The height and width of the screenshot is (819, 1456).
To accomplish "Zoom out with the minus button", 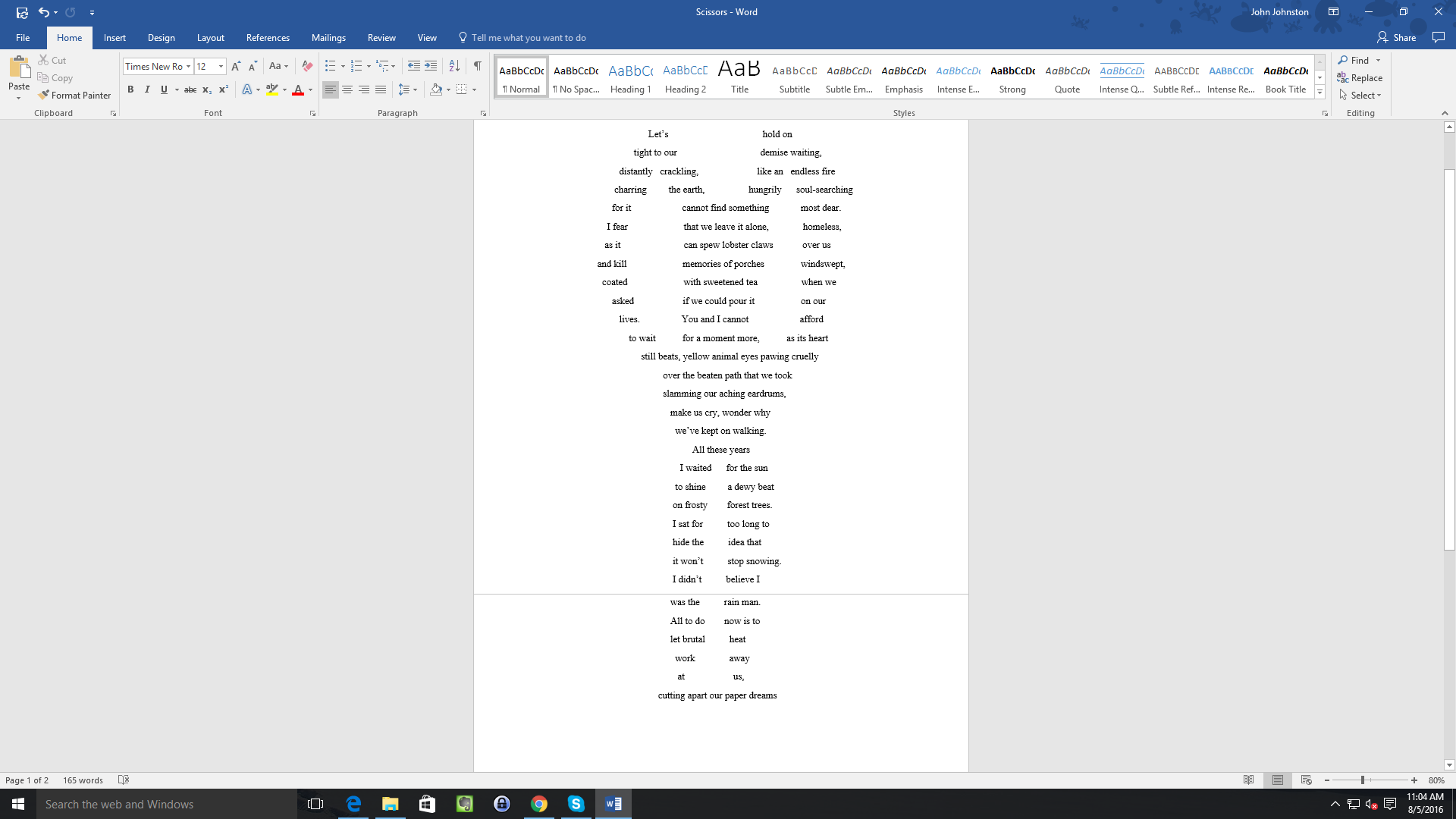I will point(1327,780).
